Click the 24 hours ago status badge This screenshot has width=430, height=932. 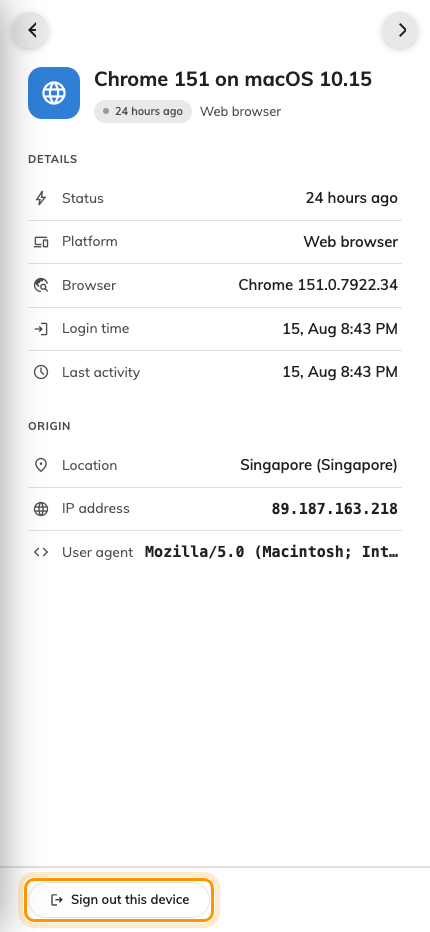[x=143, y=111]
